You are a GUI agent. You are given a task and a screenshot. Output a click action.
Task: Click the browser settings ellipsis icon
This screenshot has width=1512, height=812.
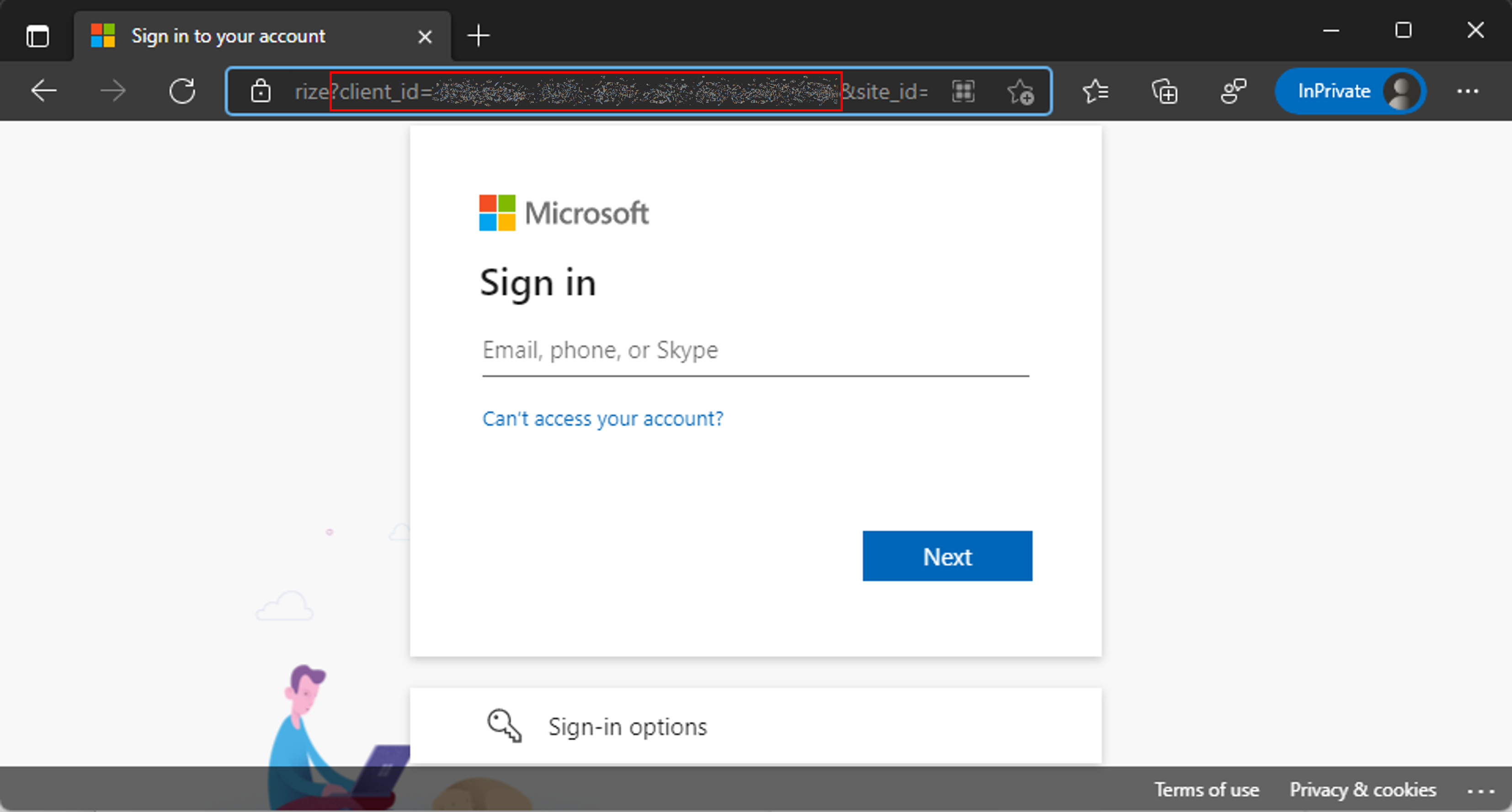point(1468,92)
